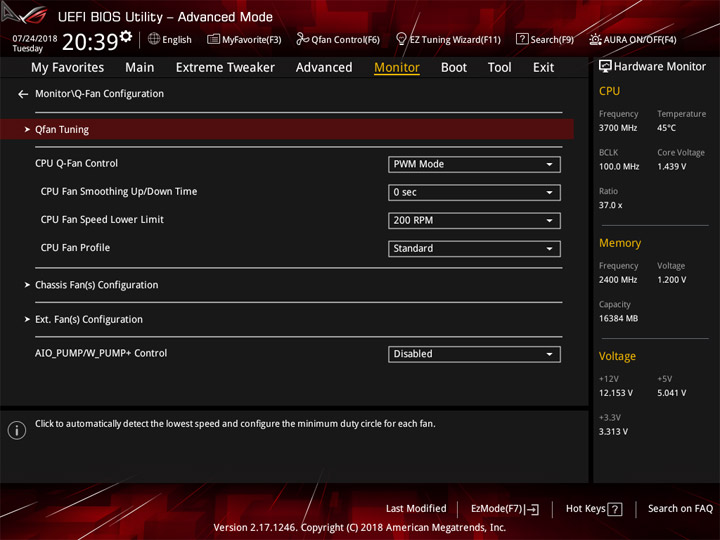Open Qfan Control(F6) fan icon

pyautogui.click(x=302, y=39)
